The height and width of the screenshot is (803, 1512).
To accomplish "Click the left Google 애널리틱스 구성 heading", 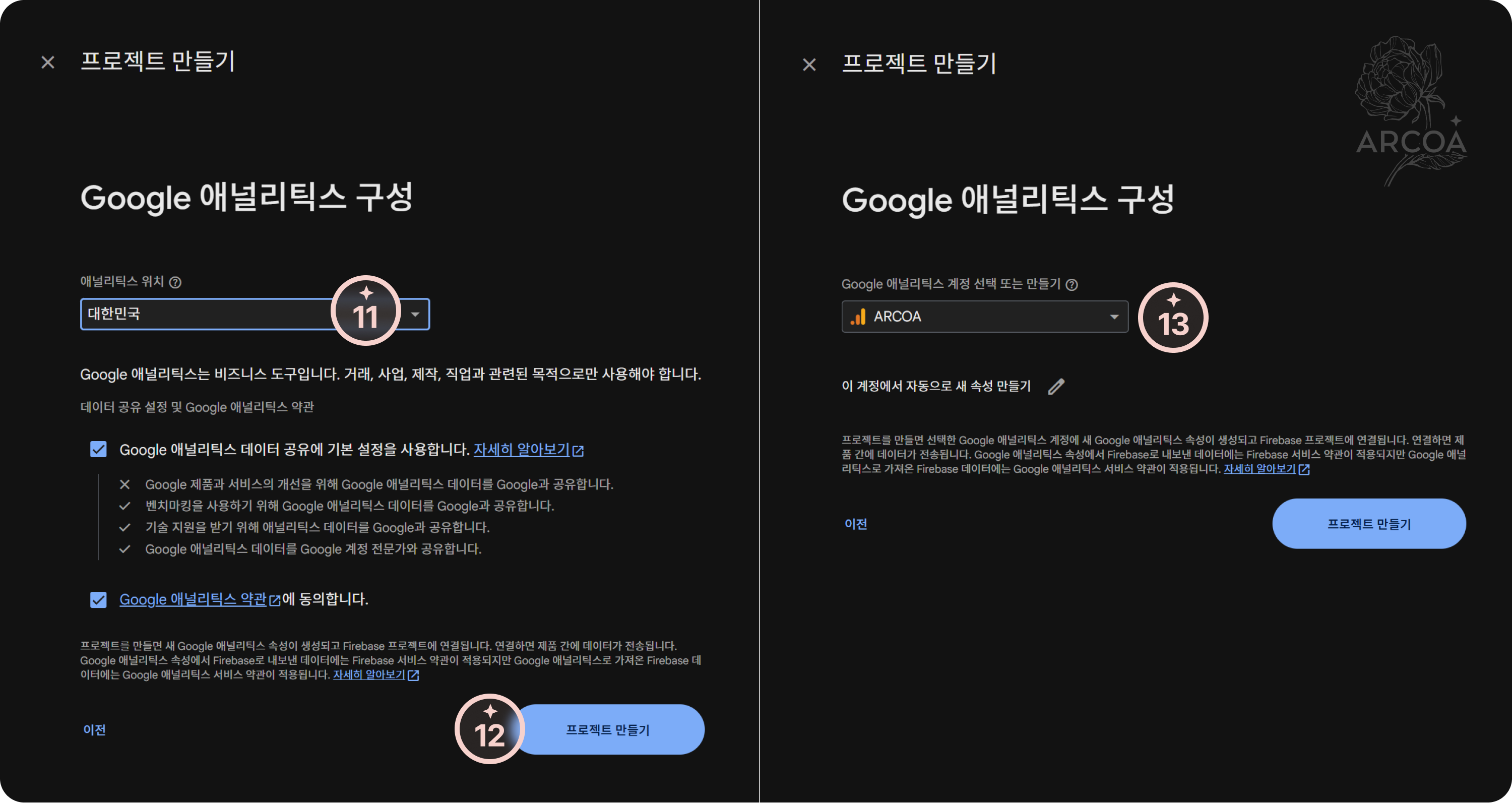I will [x=247, y=197].
